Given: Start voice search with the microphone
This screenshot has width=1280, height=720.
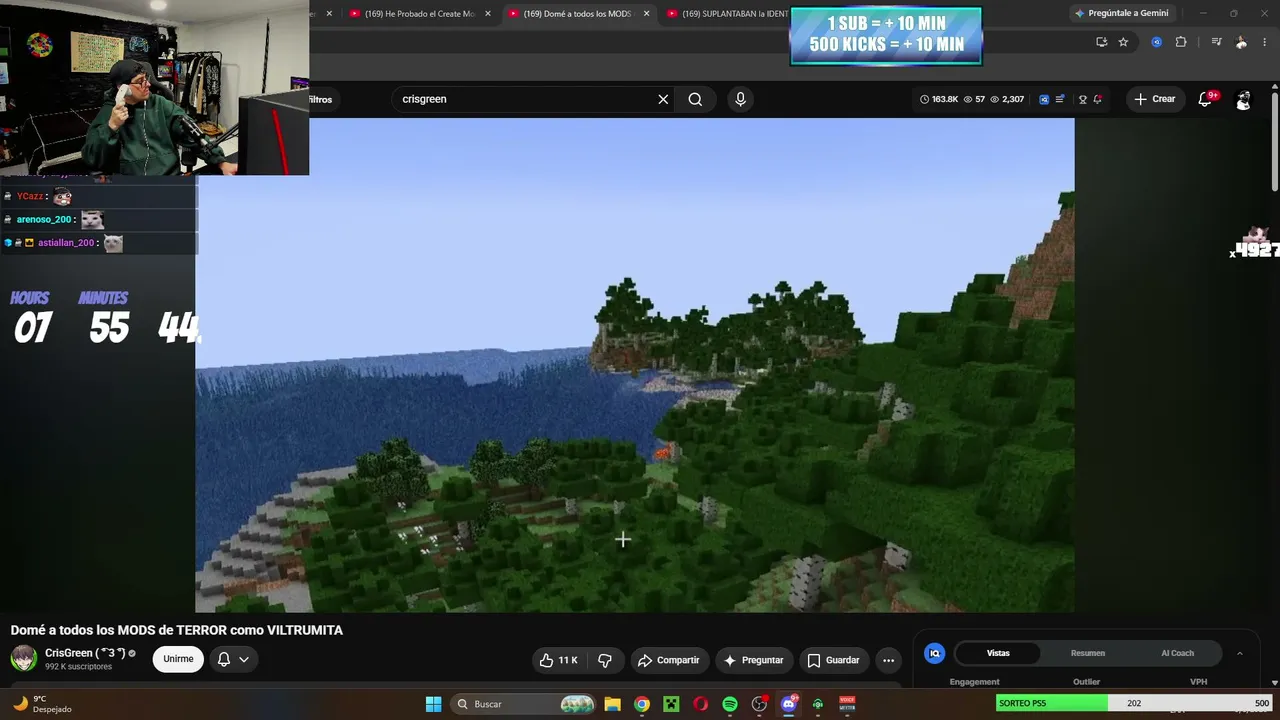Looking at the screenshot, I should 740,99.
